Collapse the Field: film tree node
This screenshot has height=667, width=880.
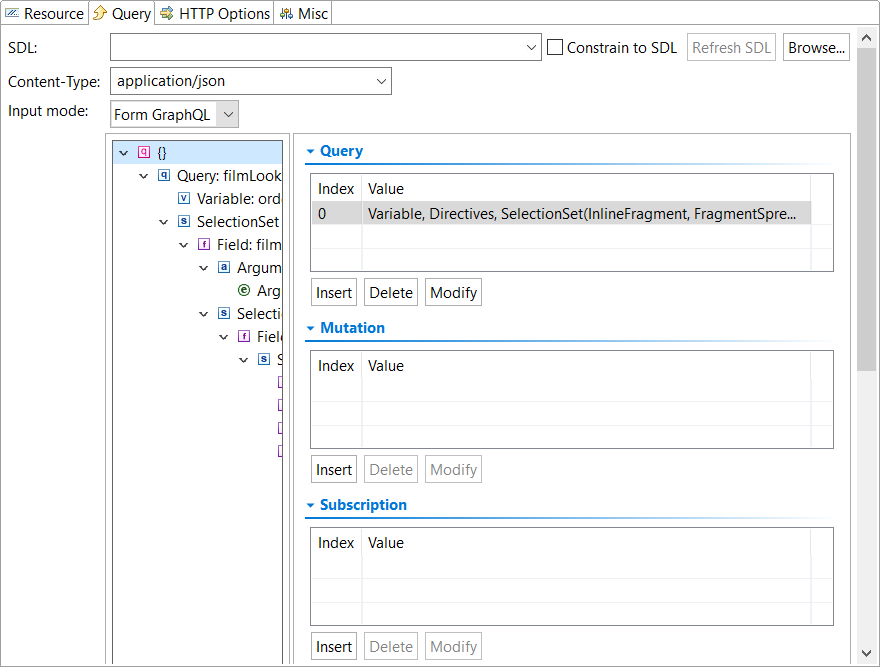184,245
